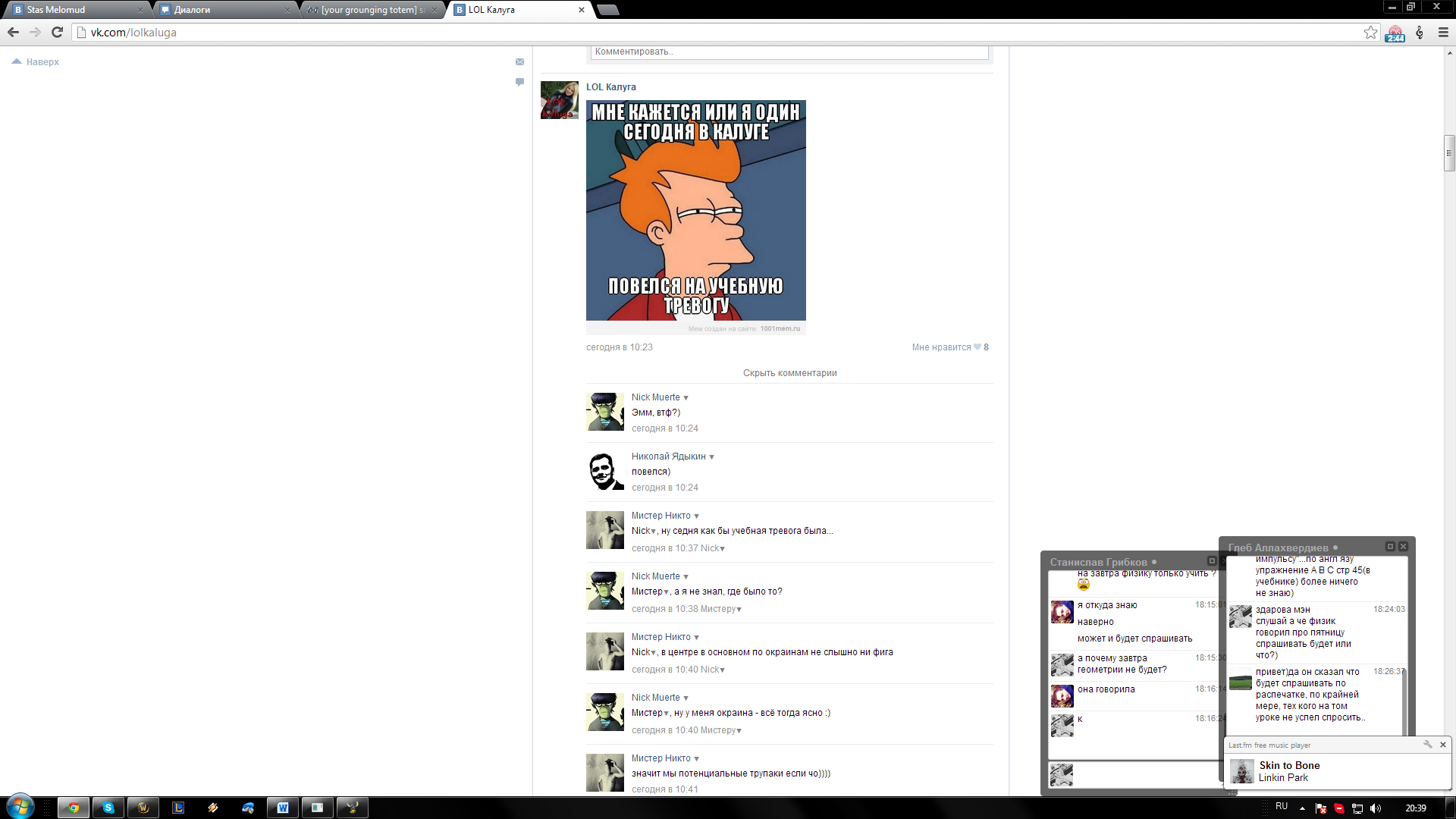Click Skin to Bone album art thumbnail

[x=1241, y=771]
